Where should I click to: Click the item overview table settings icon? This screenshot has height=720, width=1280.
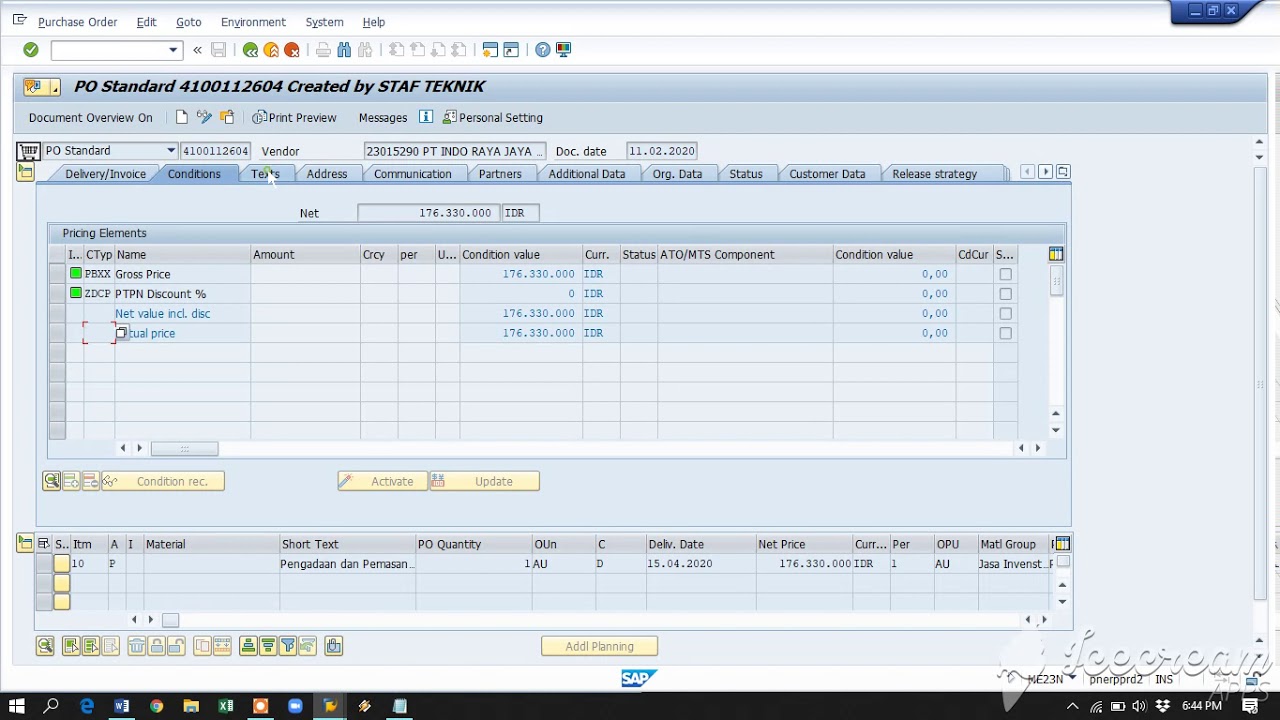[1062, 544]
